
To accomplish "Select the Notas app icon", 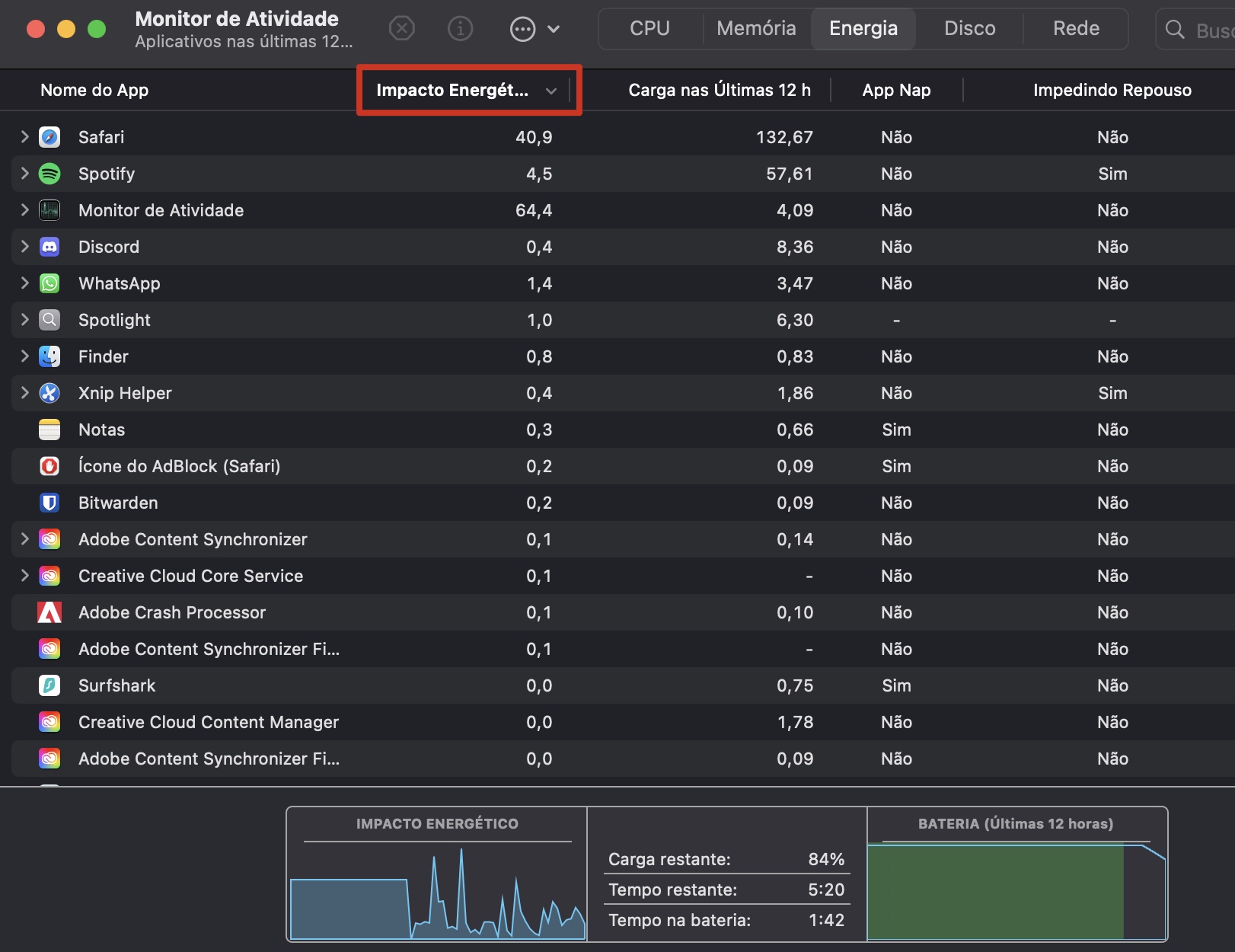I will 49,430.
